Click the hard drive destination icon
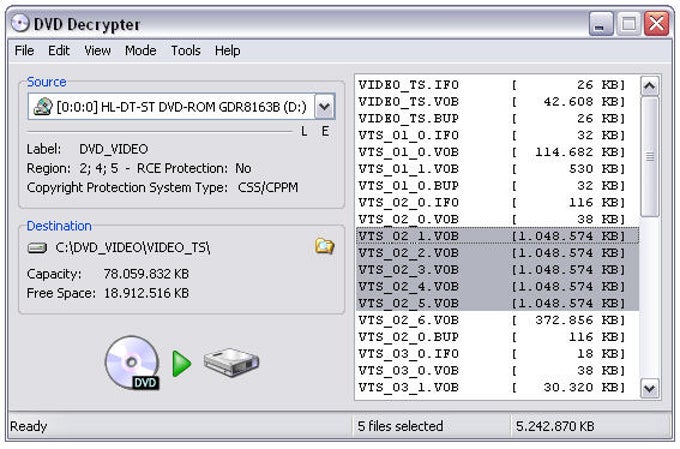 231,361
